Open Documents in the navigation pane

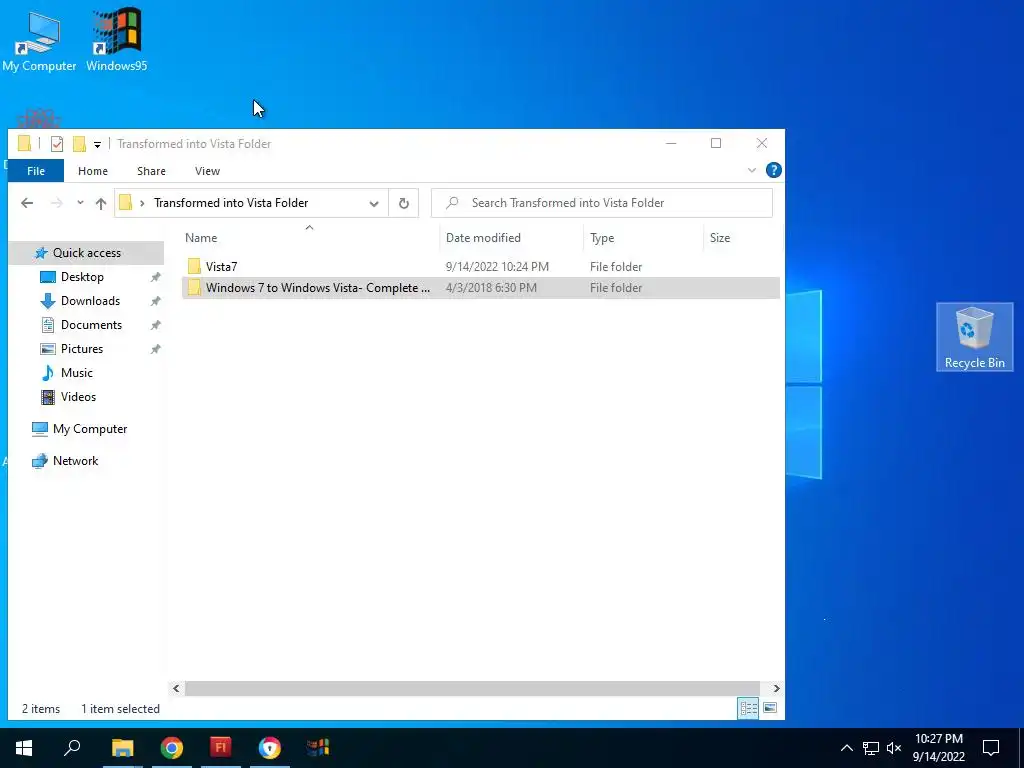91,325
